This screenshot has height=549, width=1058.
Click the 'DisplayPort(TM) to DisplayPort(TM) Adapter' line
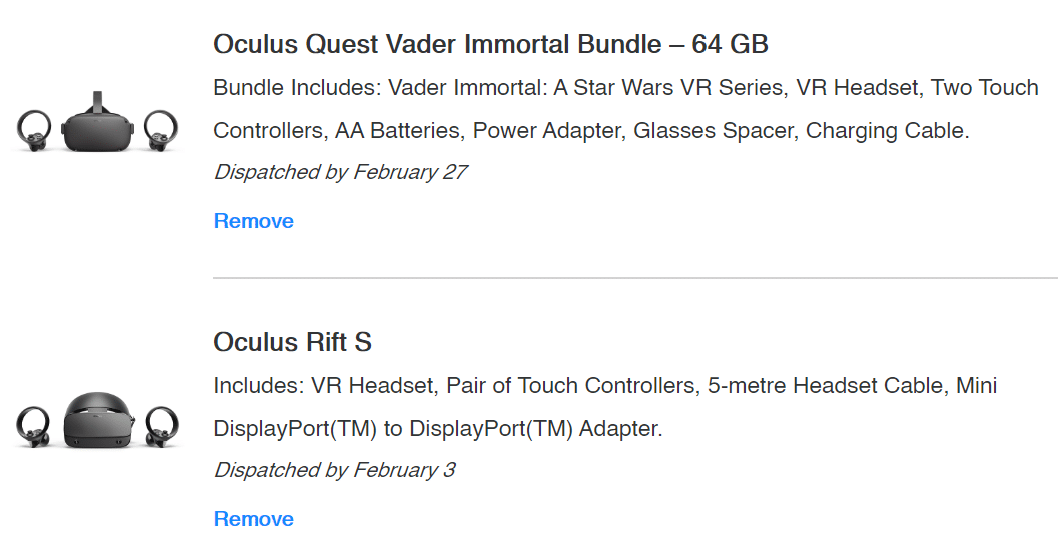438,429
